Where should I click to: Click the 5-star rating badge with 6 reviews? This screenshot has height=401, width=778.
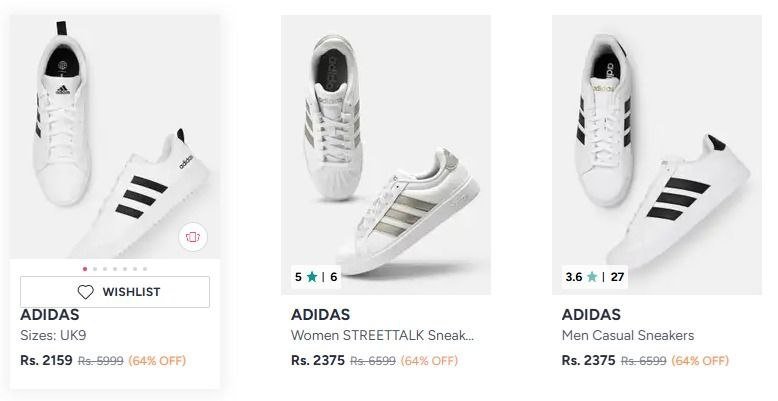point(316,277)
